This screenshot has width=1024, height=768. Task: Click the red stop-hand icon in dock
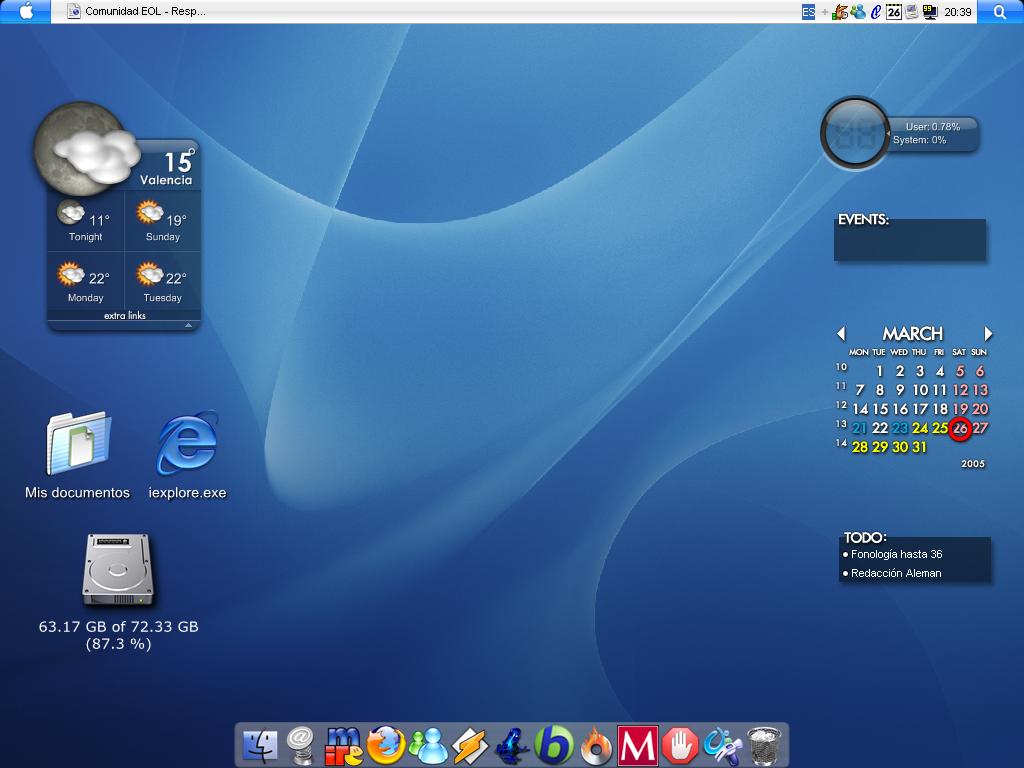pyautogui.click(x=679, y=745)
